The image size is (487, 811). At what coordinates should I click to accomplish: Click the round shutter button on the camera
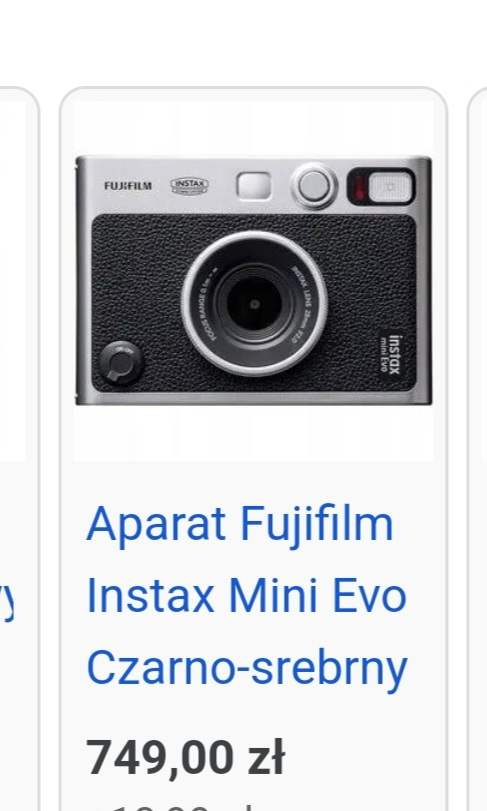pos(314,186)
